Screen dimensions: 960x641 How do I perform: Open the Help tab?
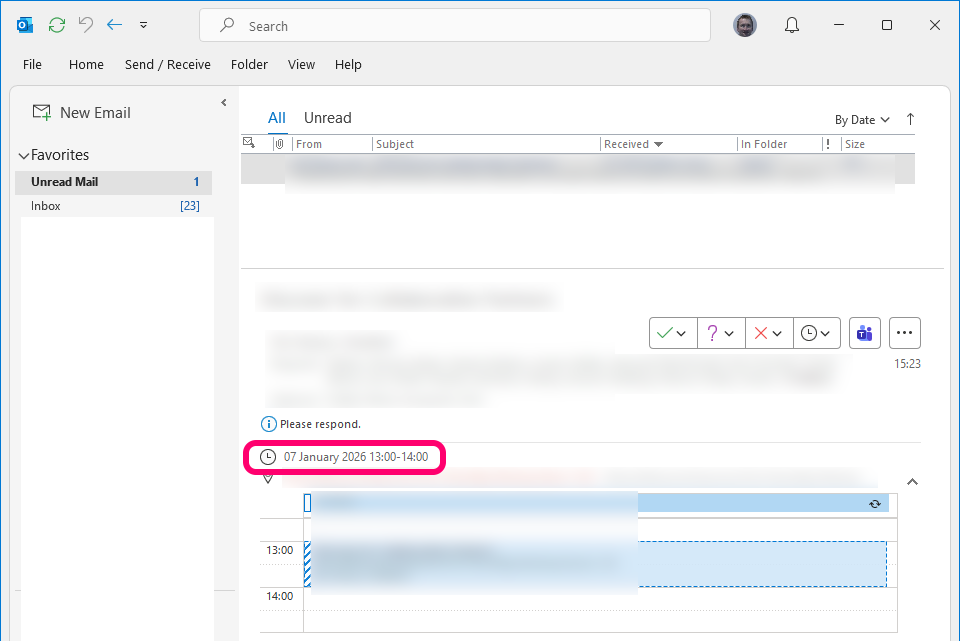pyautogui.click(x=348, y=64)
